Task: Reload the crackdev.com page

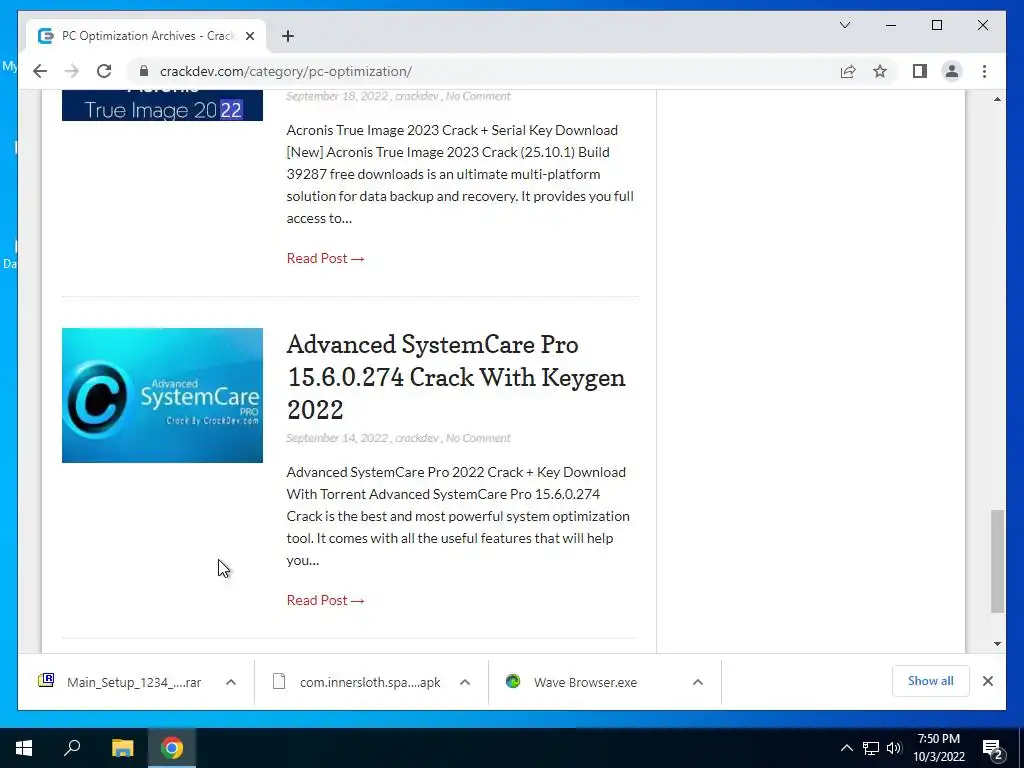Action: 104,71
